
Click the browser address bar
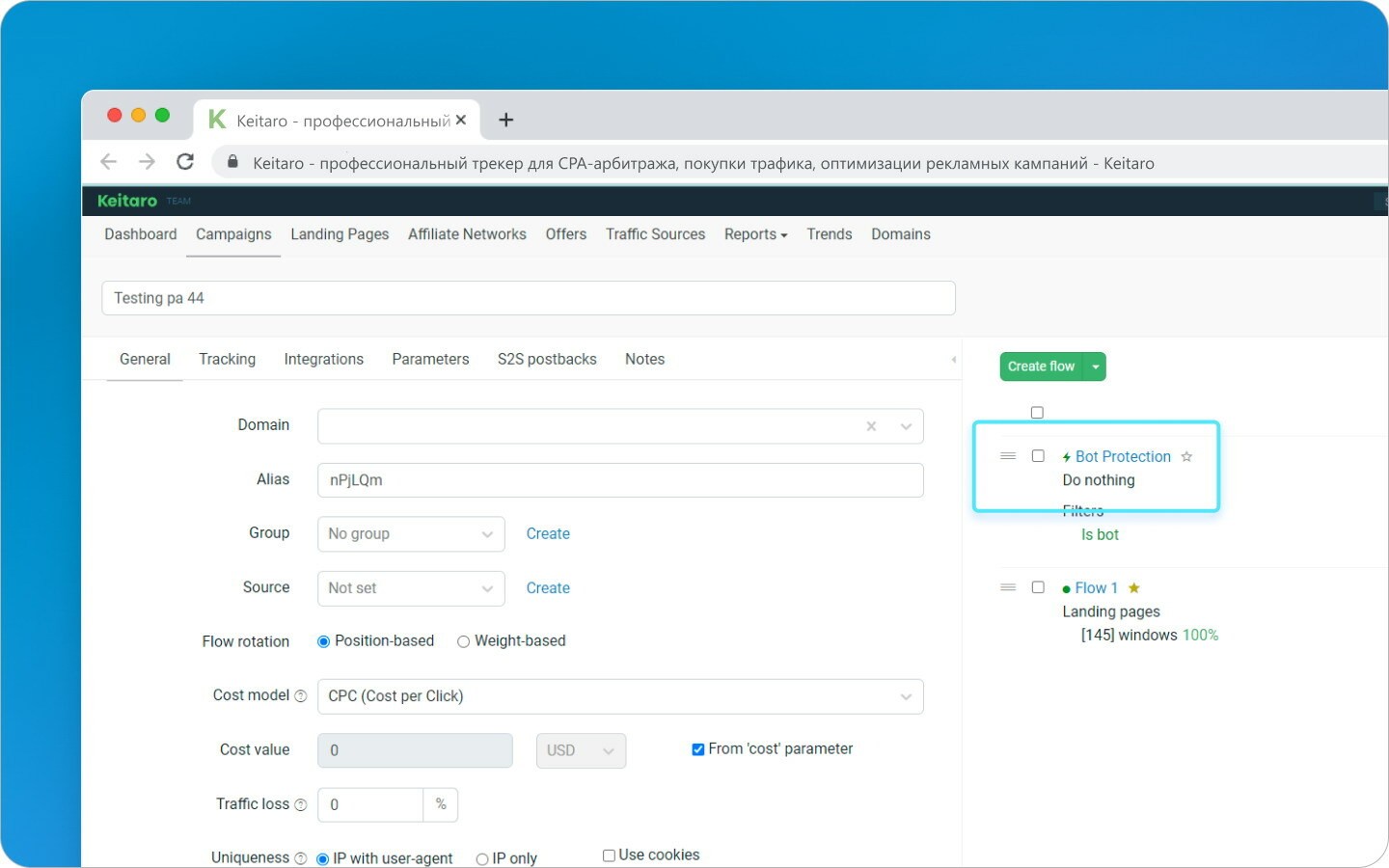pyautogui.click(x=801, y=163)
